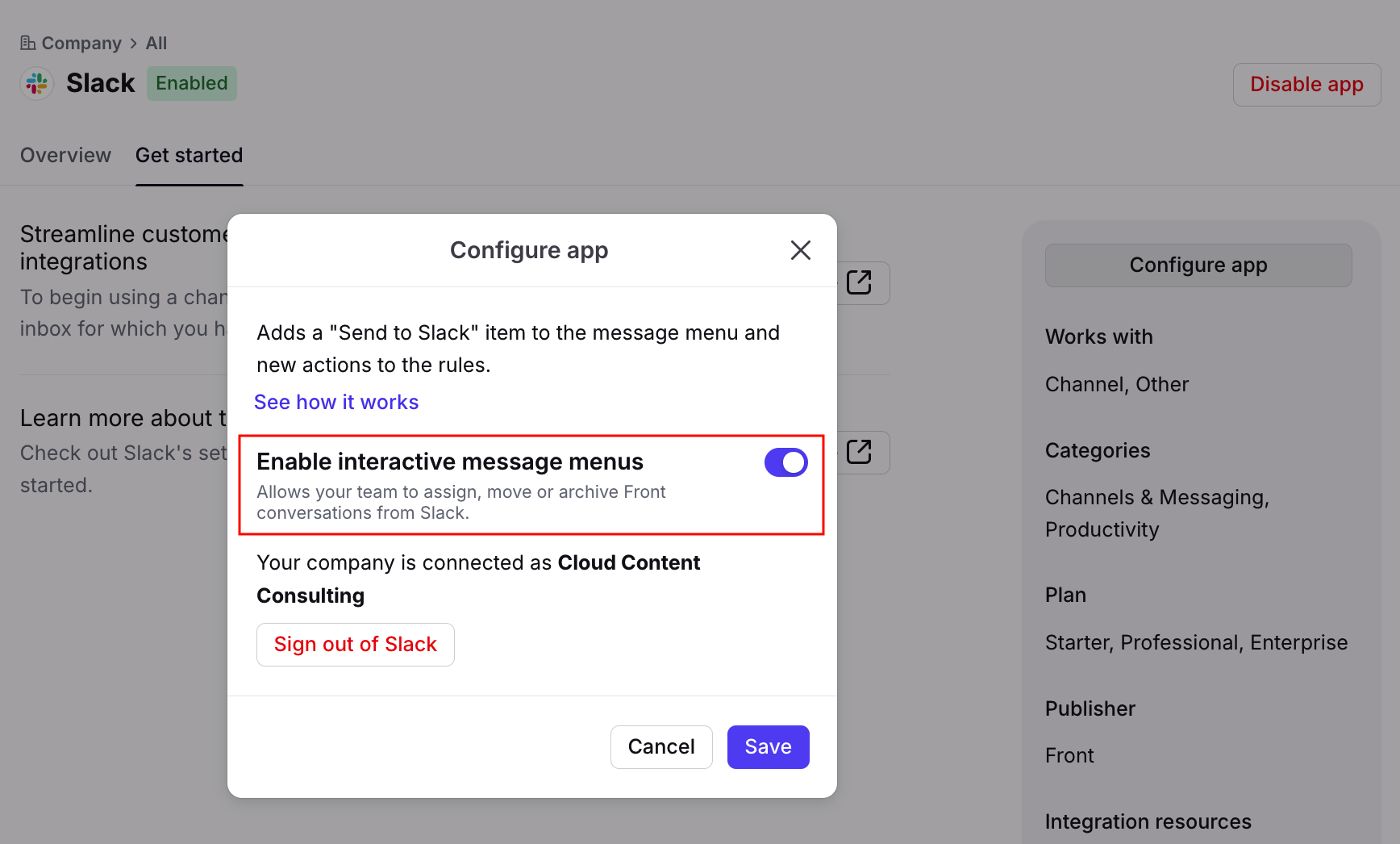The height and width of the screenshot is (844, 1400).
Task: Click Configure app in the right sidebar
Action: 1198,265
